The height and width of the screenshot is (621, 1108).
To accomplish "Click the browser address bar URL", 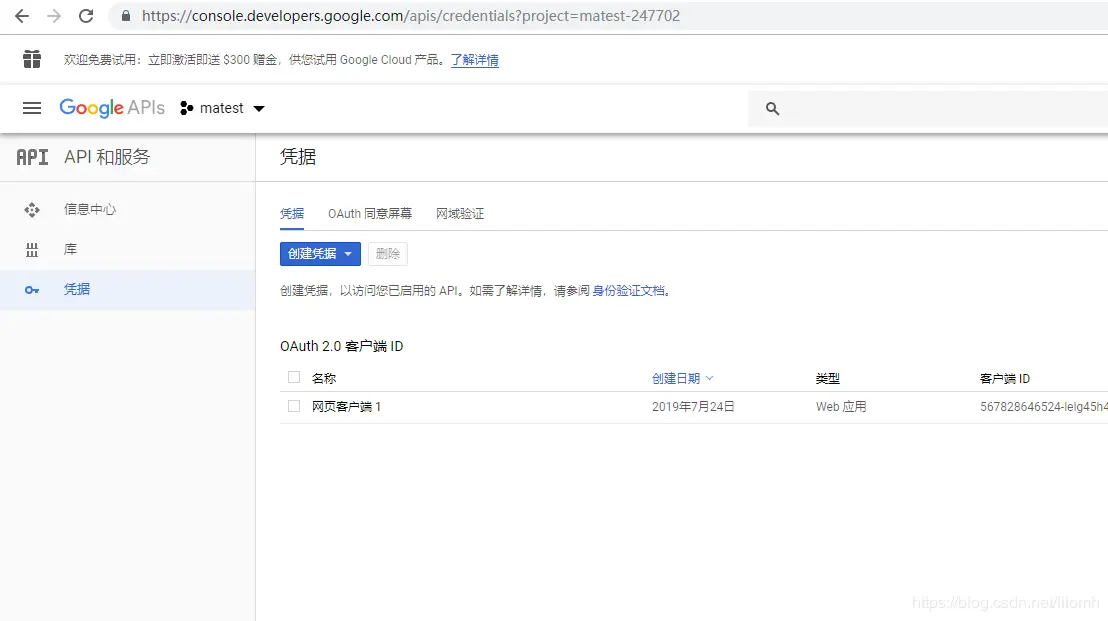I will pyautogui.click(x=411, y=16).
